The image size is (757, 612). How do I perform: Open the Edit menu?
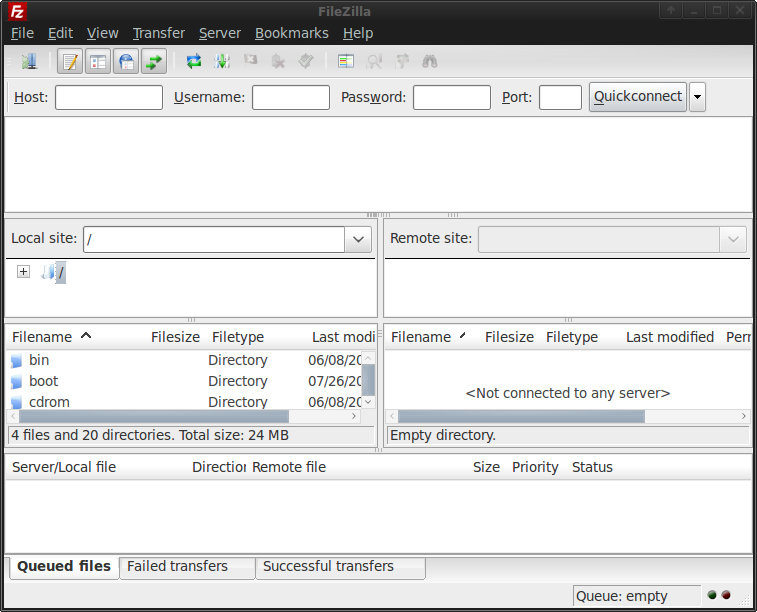(60, 33)
